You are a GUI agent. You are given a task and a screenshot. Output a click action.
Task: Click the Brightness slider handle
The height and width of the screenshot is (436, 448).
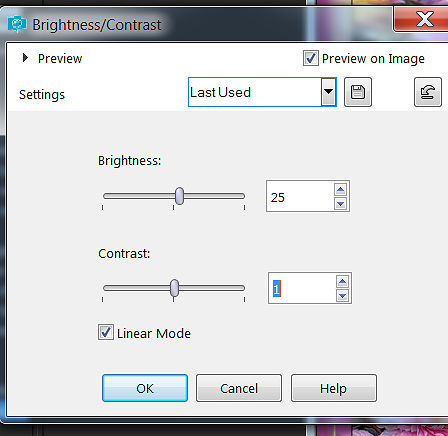(179, 196)
